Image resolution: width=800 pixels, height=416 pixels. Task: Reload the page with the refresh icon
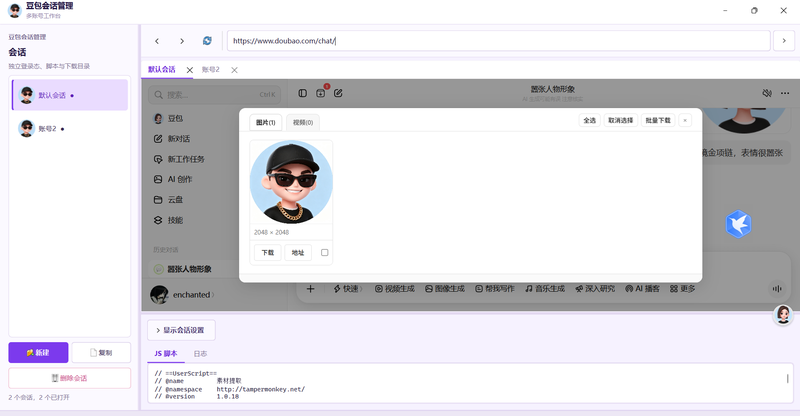[207, 41]
